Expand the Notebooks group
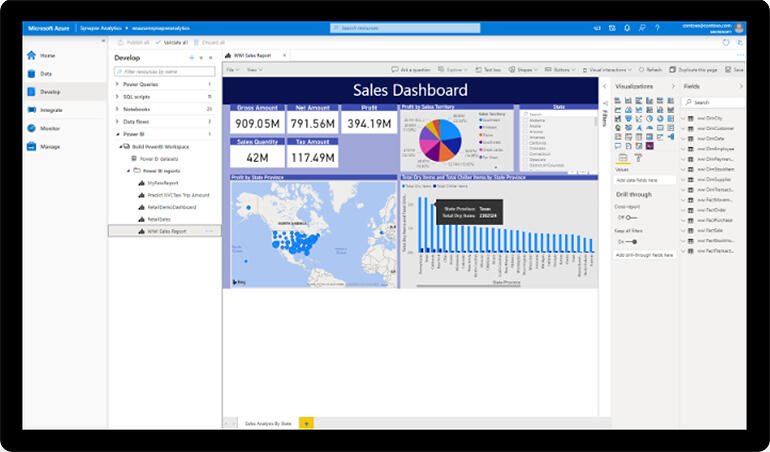The height and width of the screenshot is (452, 770). pyautogui.click(x=117, y=109)
